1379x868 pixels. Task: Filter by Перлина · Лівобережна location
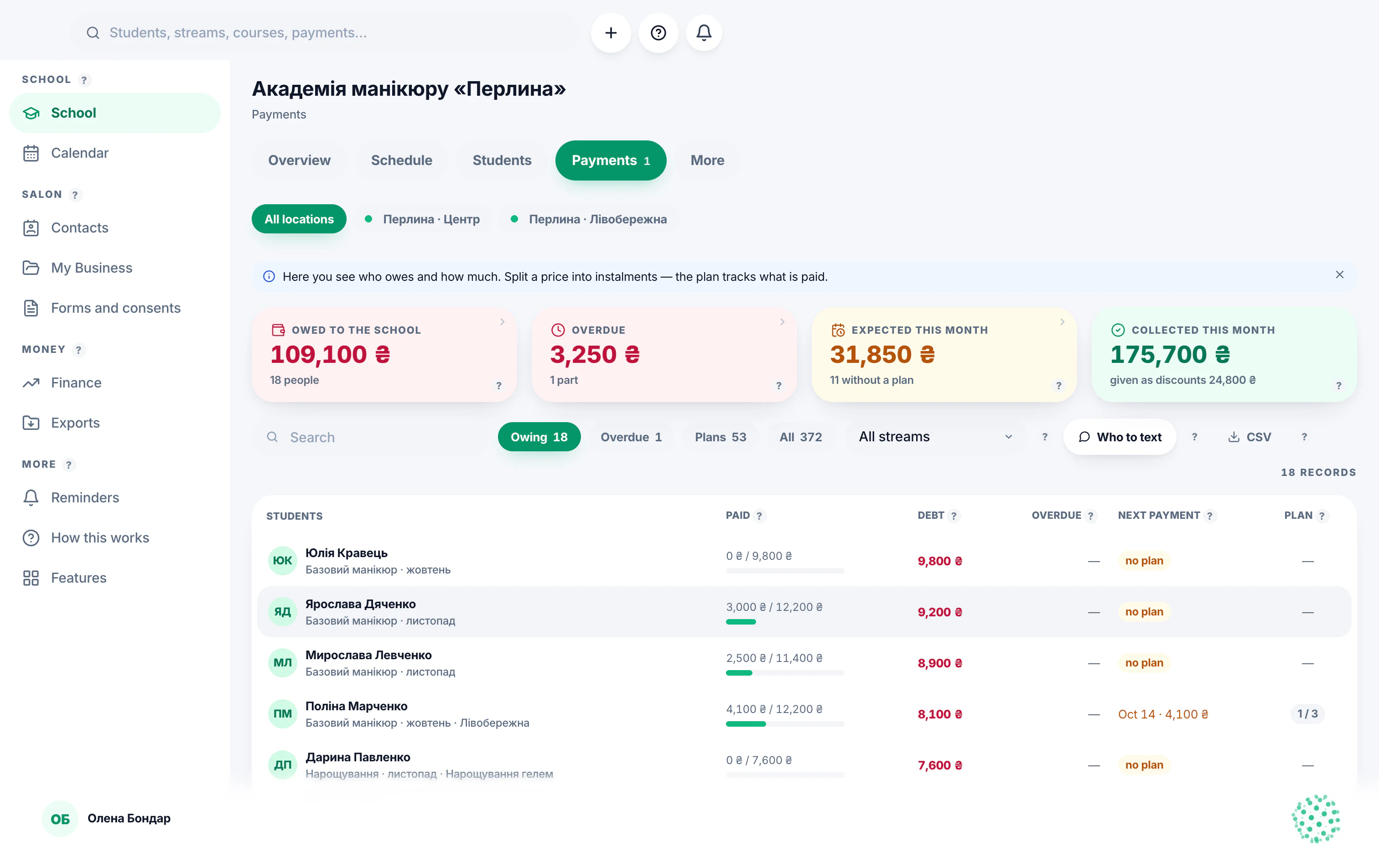tap(589, 219)
